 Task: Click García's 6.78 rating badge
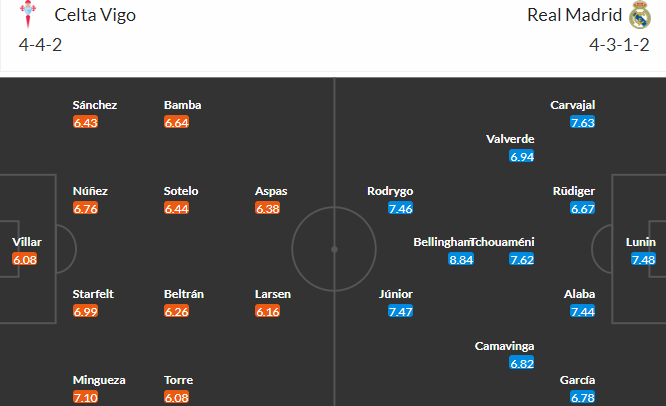pos(582,397)
